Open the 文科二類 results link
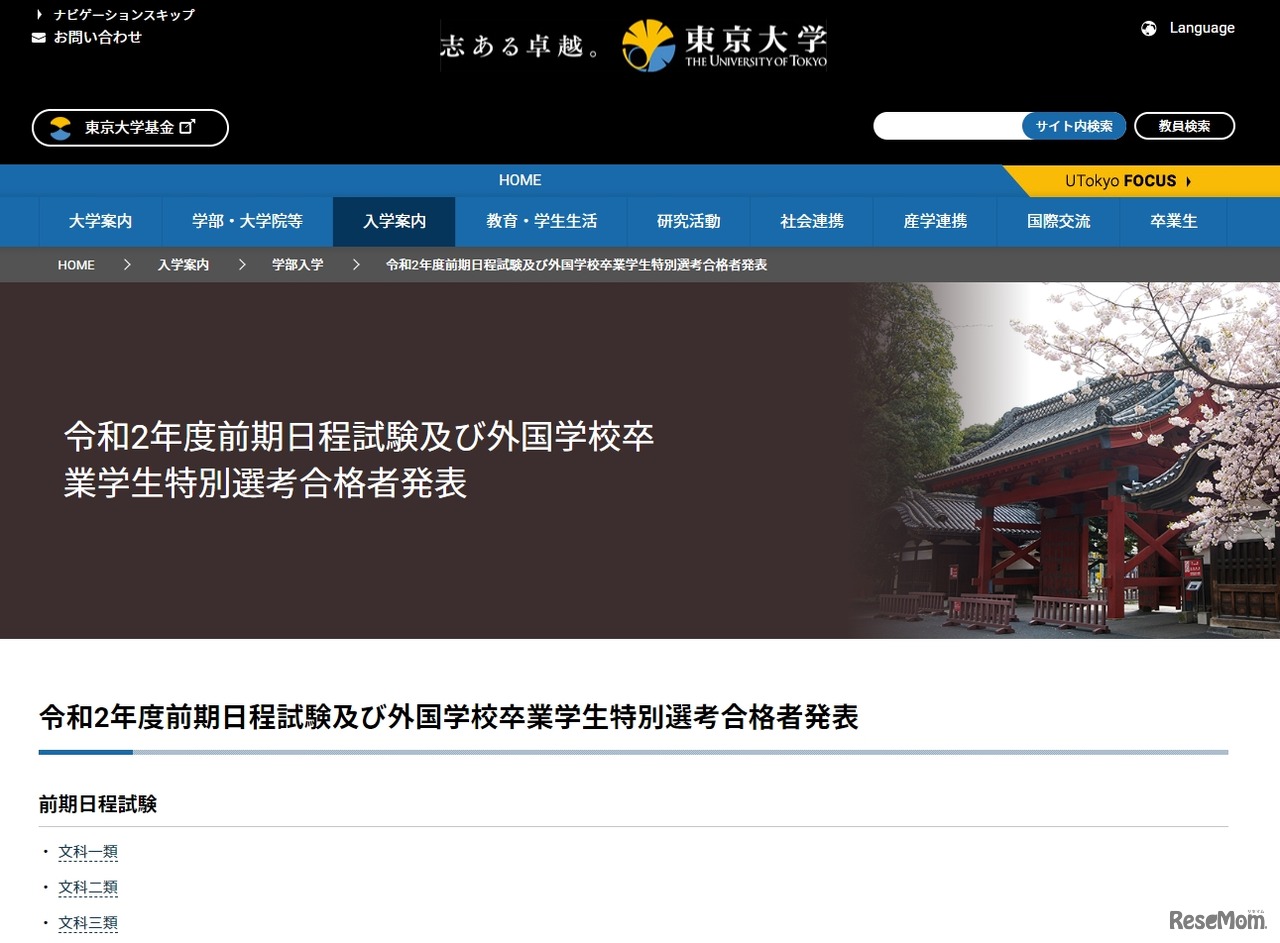The height and width of the screenshot is (943, 1280). (87, 887)
